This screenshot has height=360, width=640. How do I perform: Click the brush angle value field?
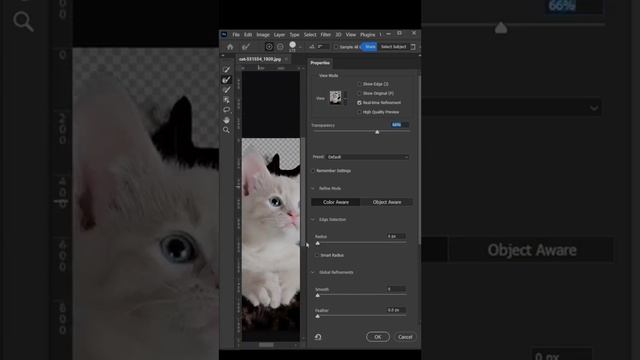(x=323, y=47)
